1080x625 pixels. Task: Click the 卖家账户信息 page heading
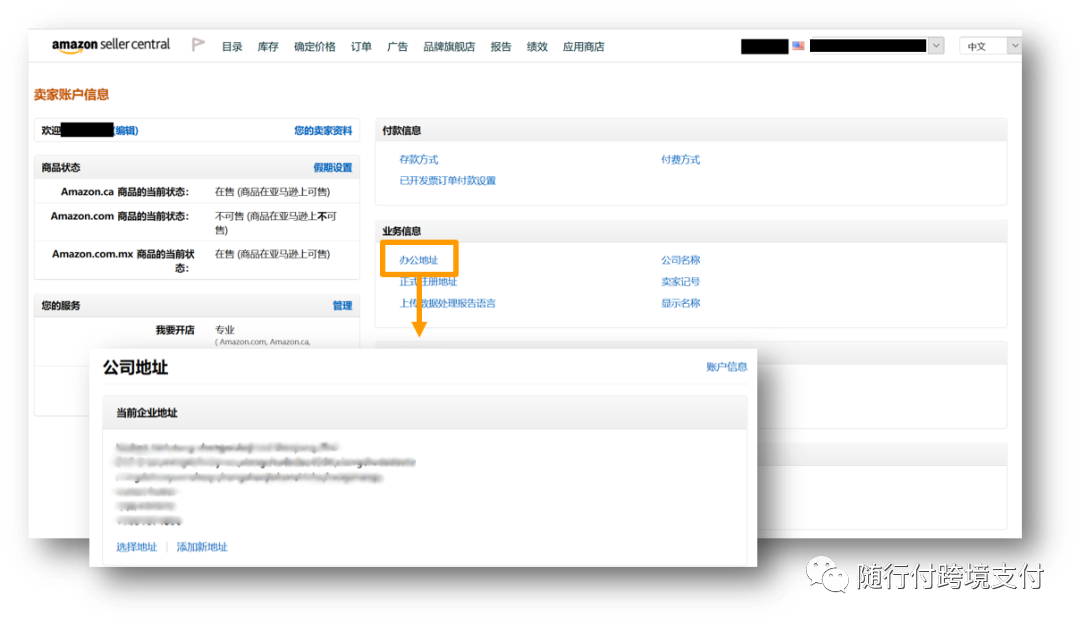(72, 94)
